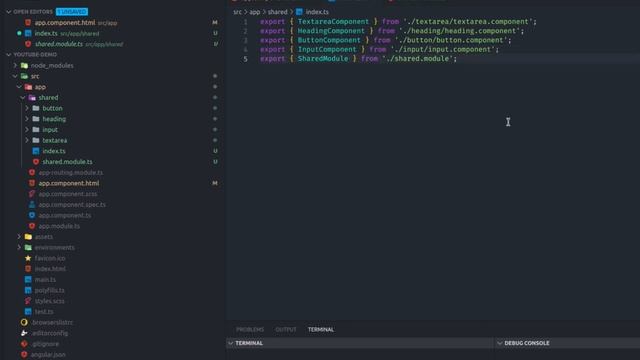
Task: Click the TypeScript icon beside main.ts
Action: [x=28, y=280]
